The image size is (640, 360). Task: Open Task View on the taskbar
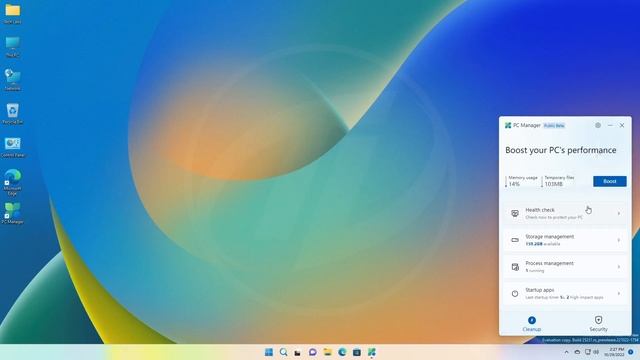click(298, 352)
